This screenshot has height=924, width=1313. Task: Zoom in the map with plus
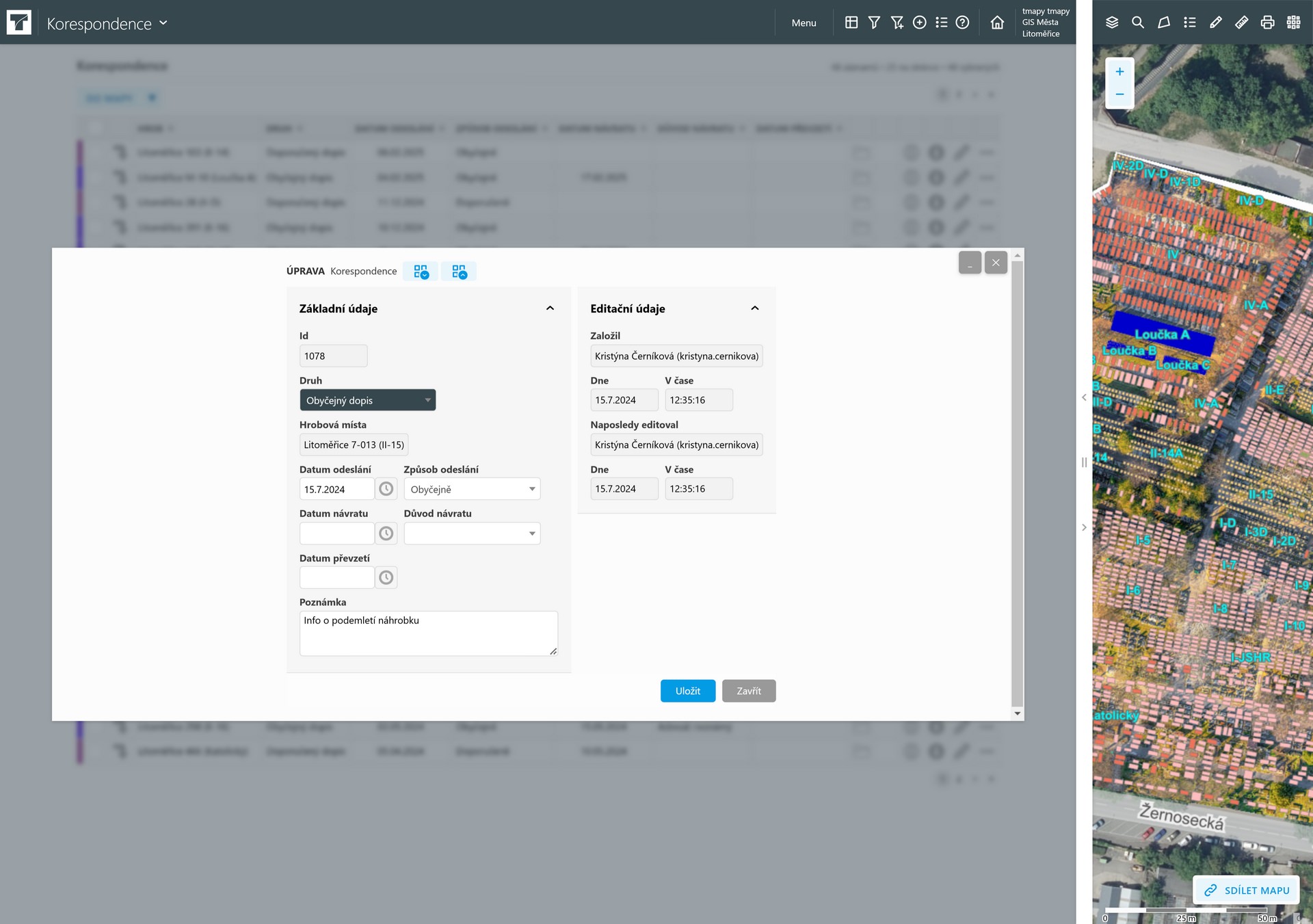pyautogui.click(x=1119, y=72)
